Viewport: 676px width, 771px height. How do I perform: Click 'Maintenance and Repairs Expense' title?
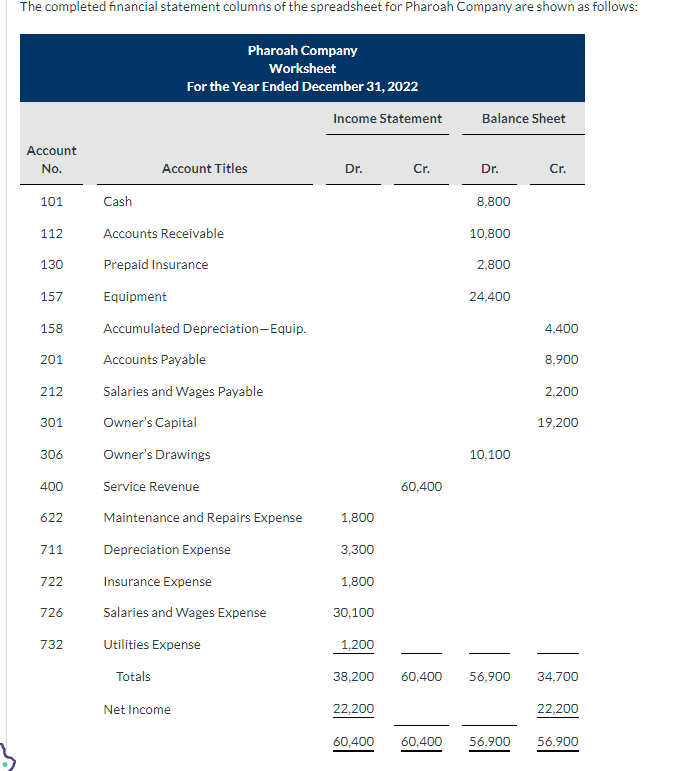(x=203, y=518)
